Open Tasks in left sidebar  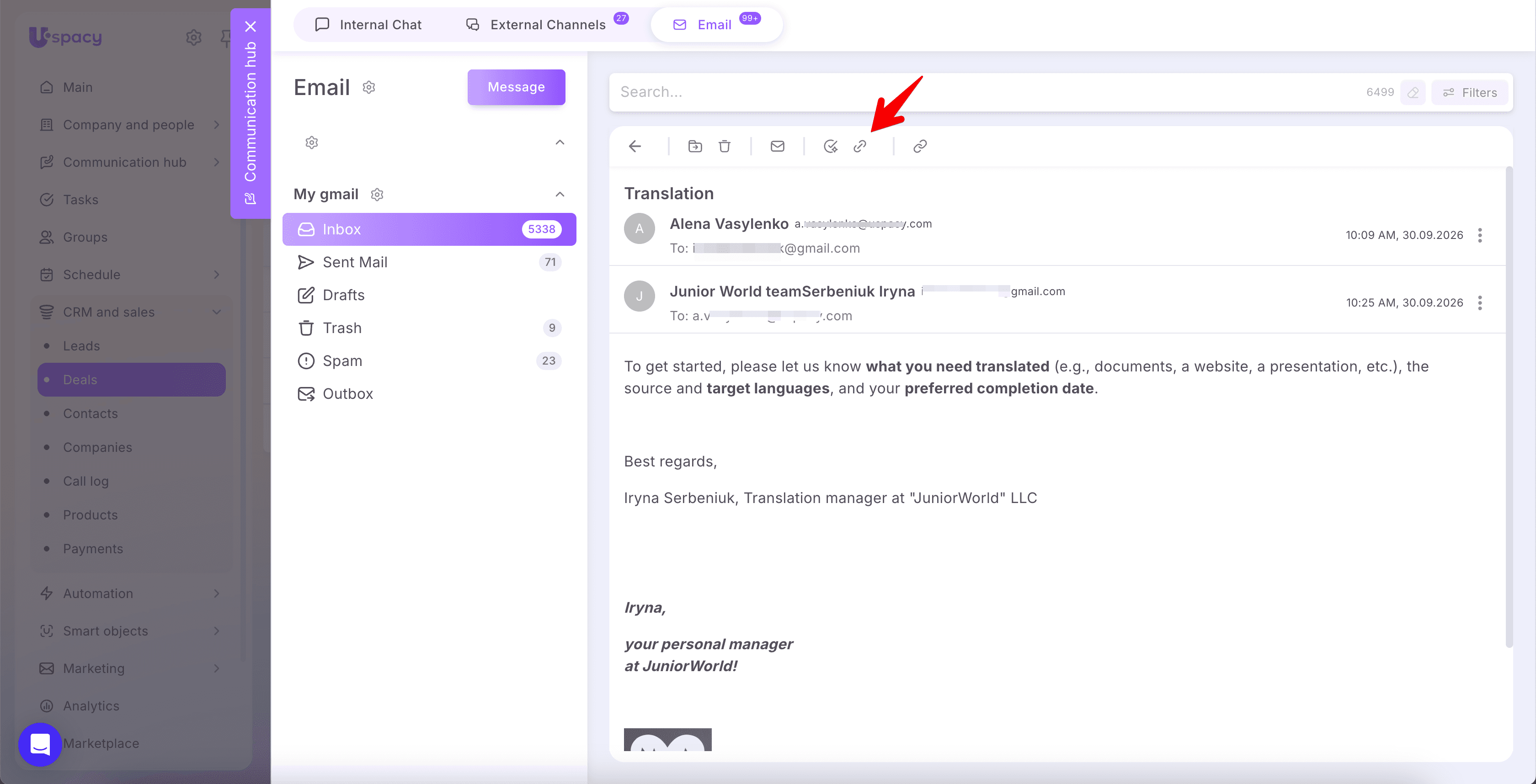80,200
